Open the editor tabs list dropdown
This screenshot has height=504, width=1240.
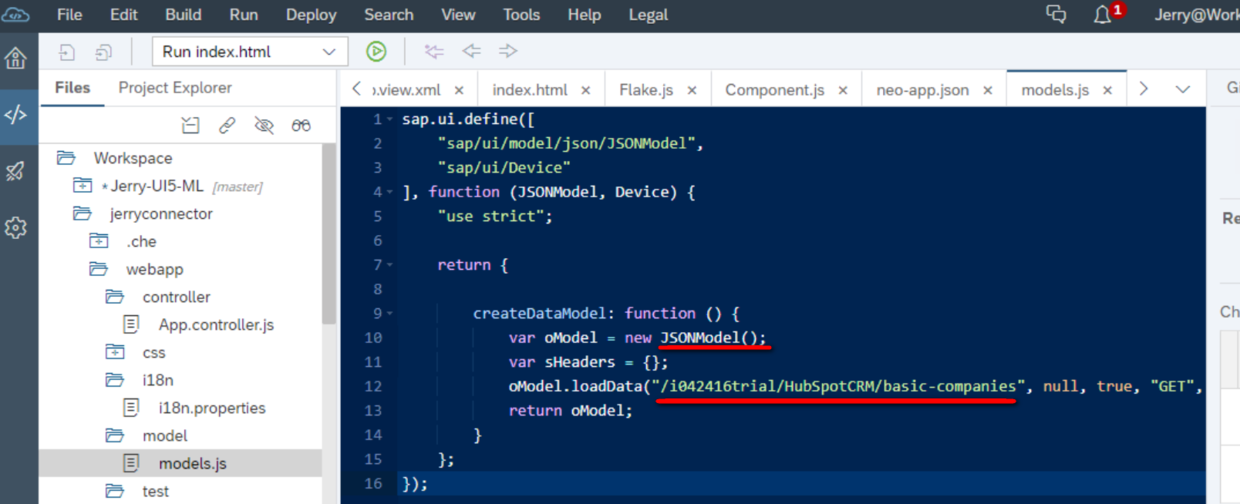tap(1183, 89)
